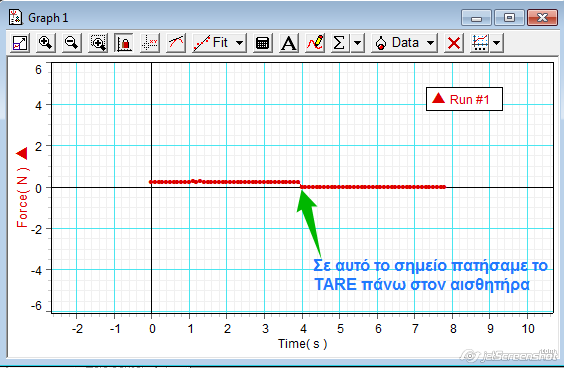Open the Fit curve dropdown

click(x=219, y=43)
